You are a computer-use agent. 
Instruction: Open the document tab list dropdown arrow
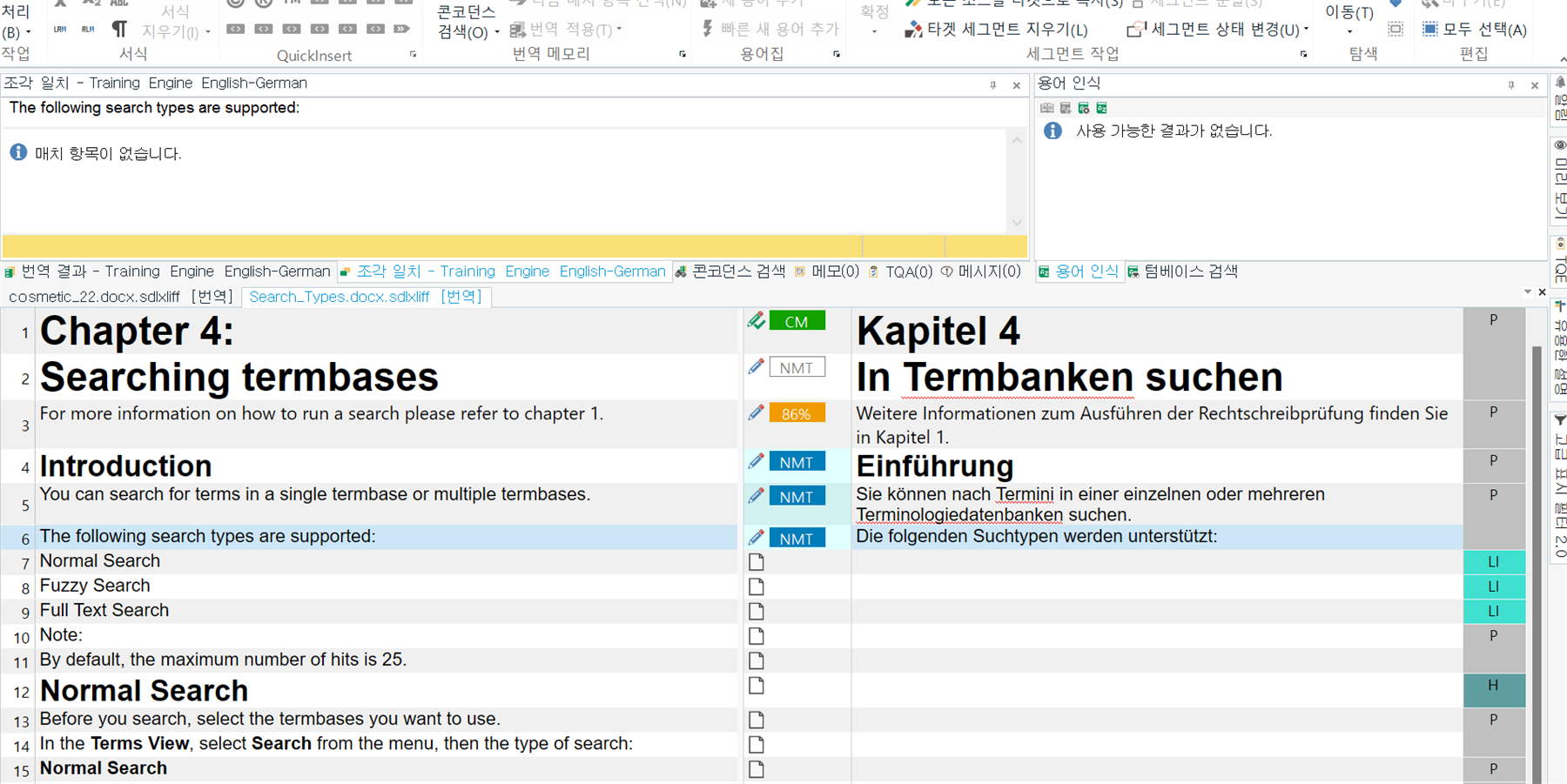pyautogui.click(x=1528, y=292)
